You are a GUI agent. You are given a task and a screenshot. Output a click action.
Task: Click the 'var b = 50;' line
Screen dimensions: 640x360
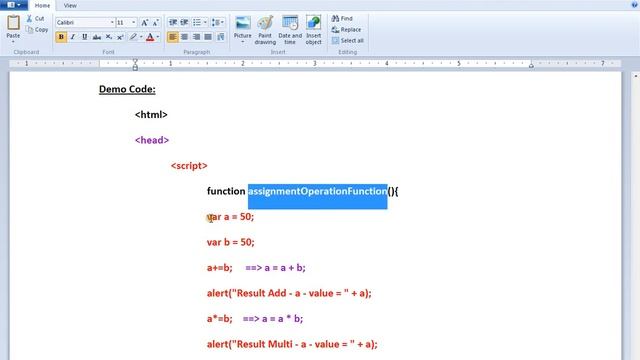231,242
